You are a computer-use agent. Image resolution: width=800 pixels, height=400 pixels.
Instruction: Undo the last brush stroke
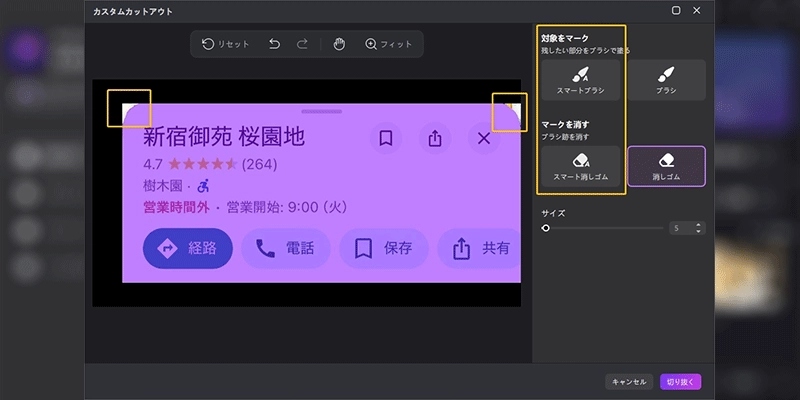(274, 44)
